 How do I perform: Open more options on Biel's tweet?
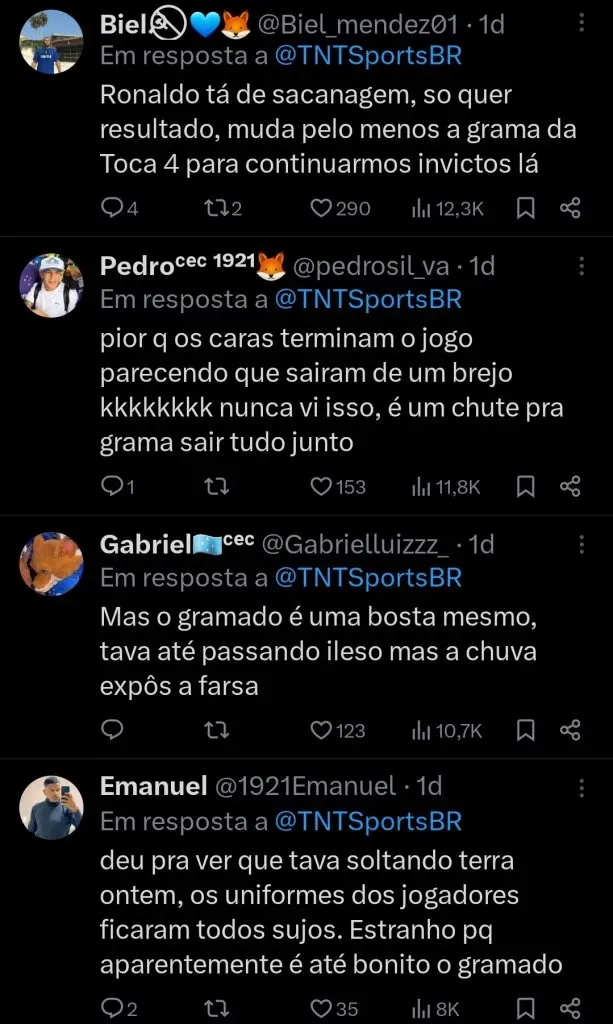583,22
